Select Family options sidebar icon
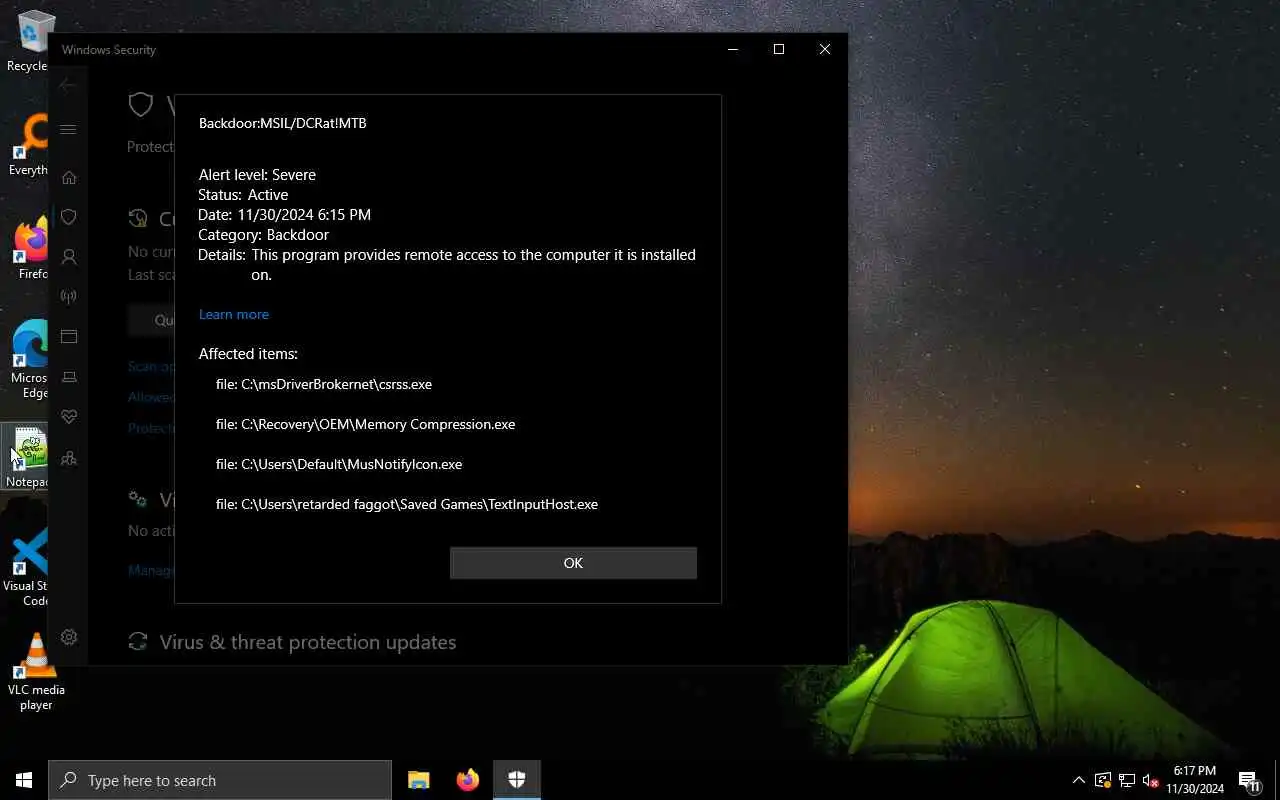This screenshot has height=800, width=1280. point(69,458)
